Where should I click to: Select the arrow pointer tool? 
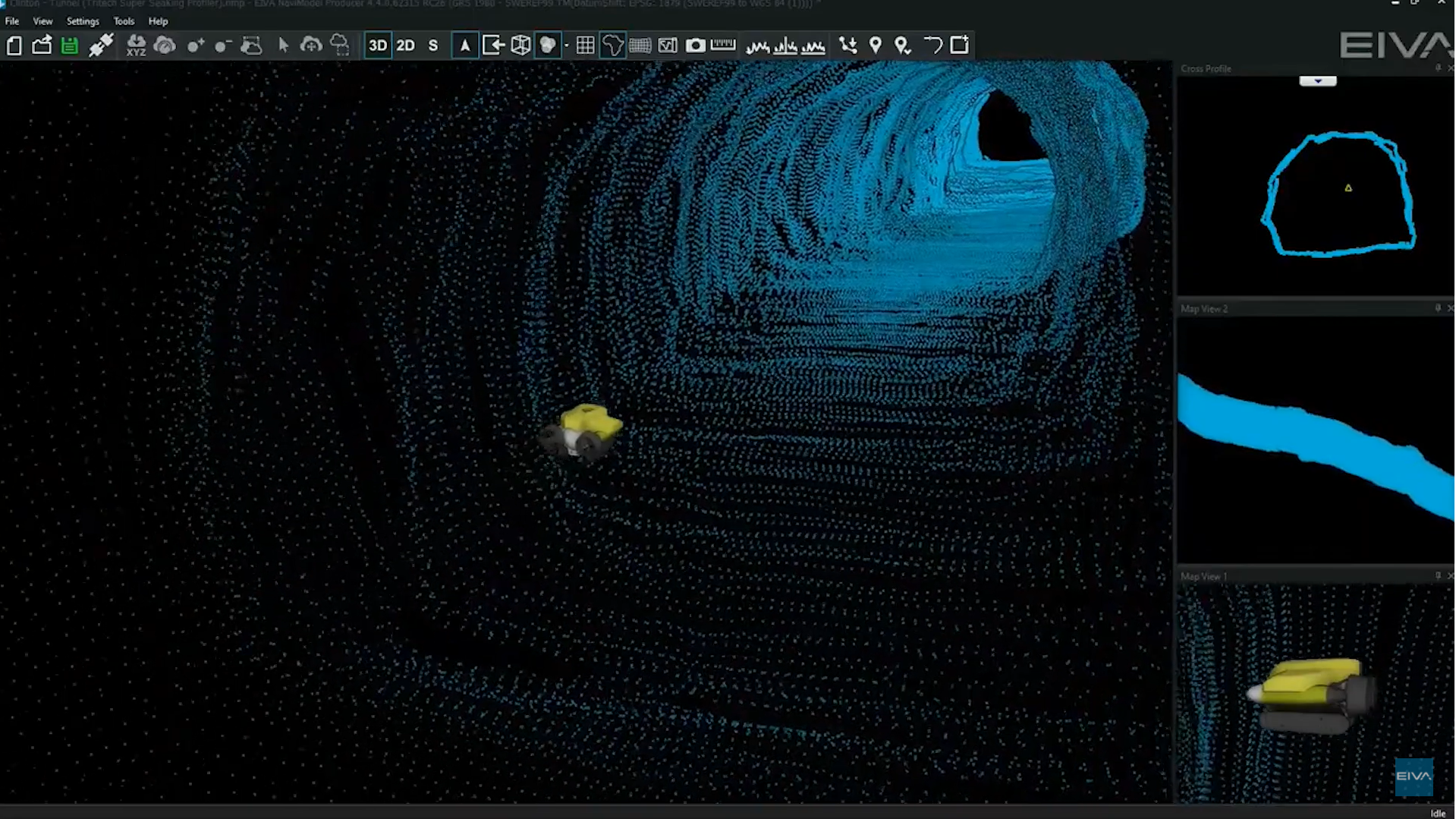[283, 46]
